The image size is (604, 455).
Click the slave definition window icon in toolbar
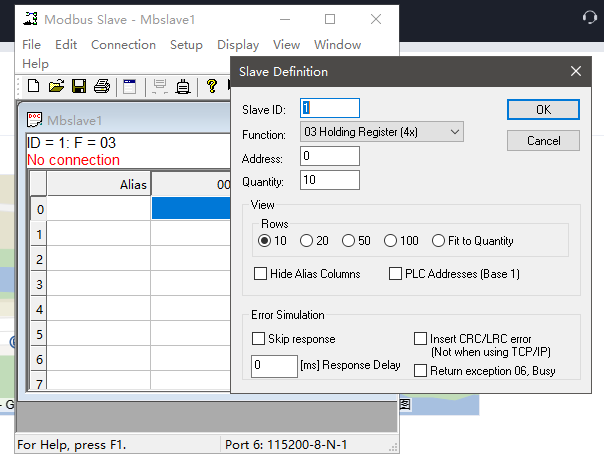(129, 87)
